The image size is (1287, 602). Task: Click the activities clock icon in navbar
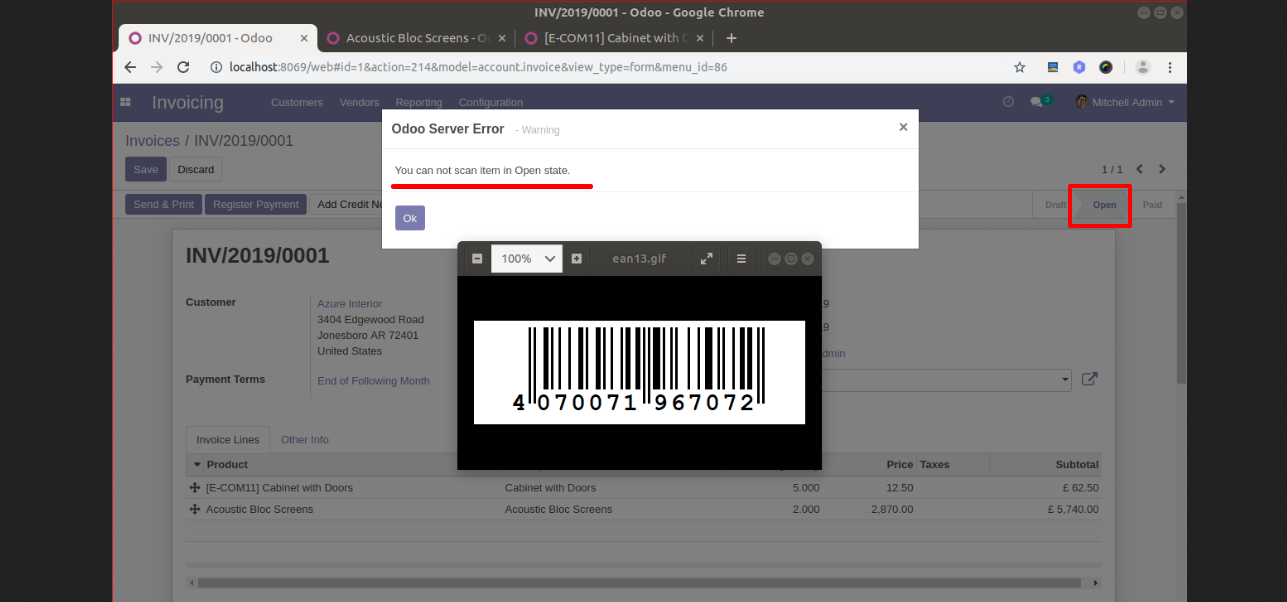1008,102
